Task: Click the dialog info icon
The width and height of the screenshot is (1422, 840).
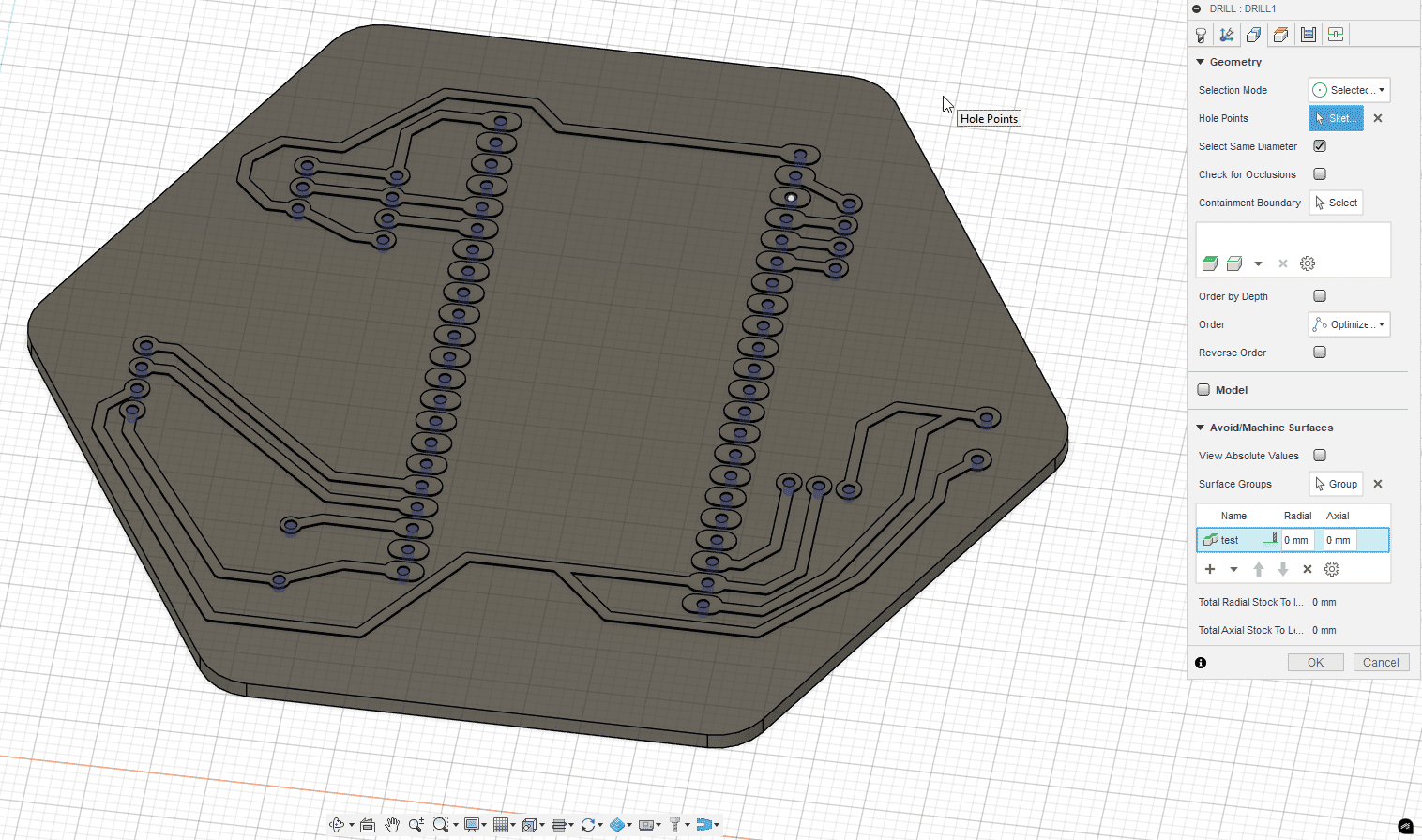Action: [1201, 663]
